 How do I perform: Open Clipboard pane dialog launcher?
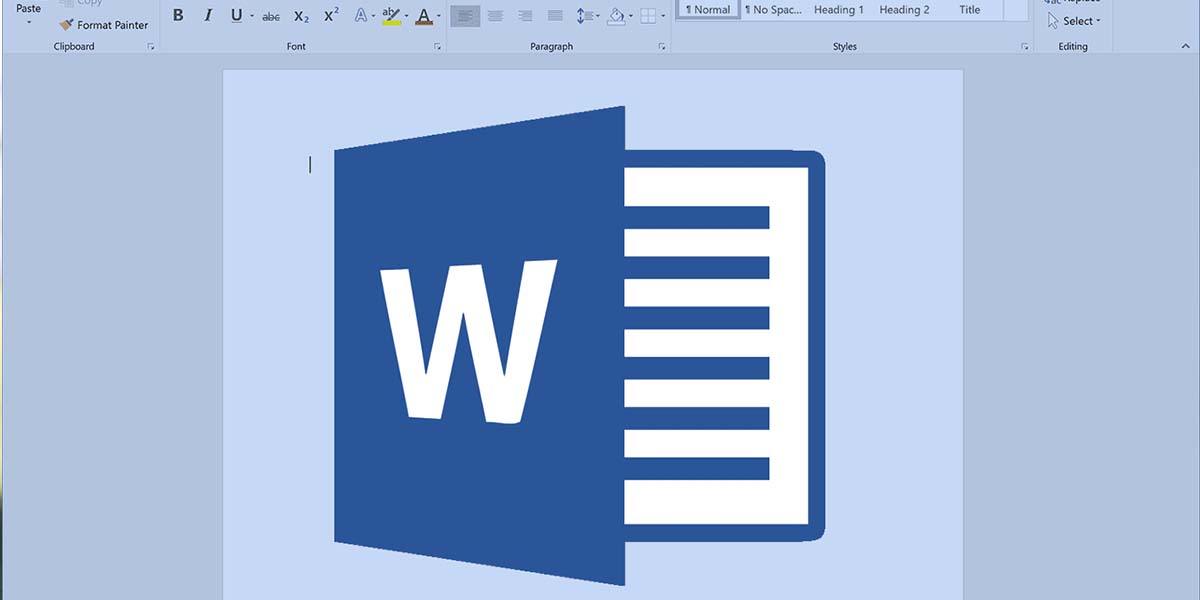pyautogui.click(x=151, y=47)
